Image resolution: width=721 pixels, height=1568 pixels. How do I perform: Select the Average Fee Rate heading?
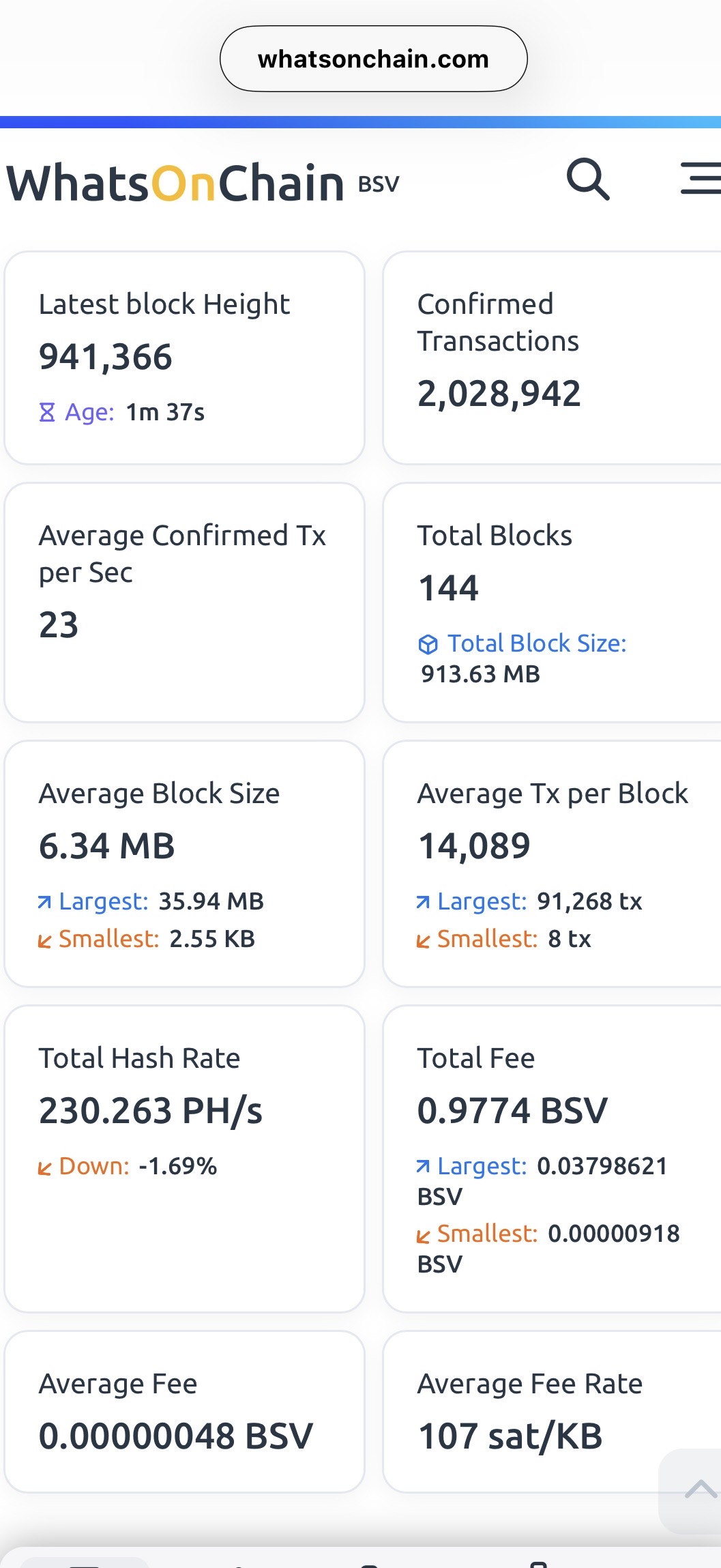pyautogui.click(x=530, y=1384)
